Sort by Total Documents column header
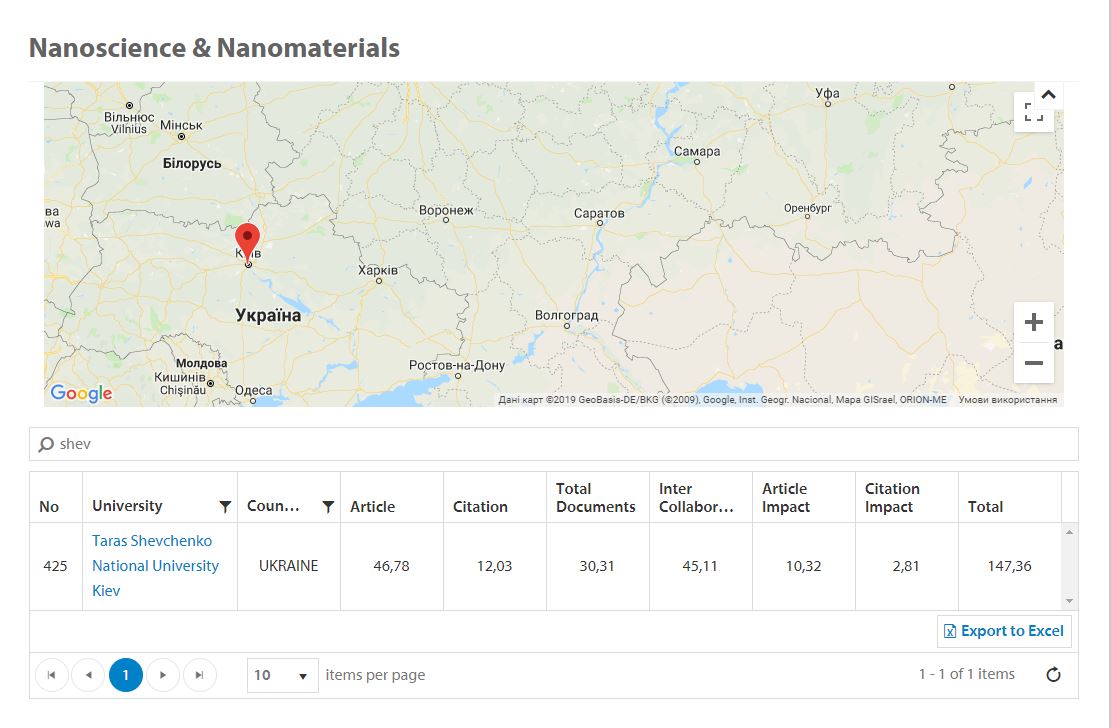 [596, 498]
